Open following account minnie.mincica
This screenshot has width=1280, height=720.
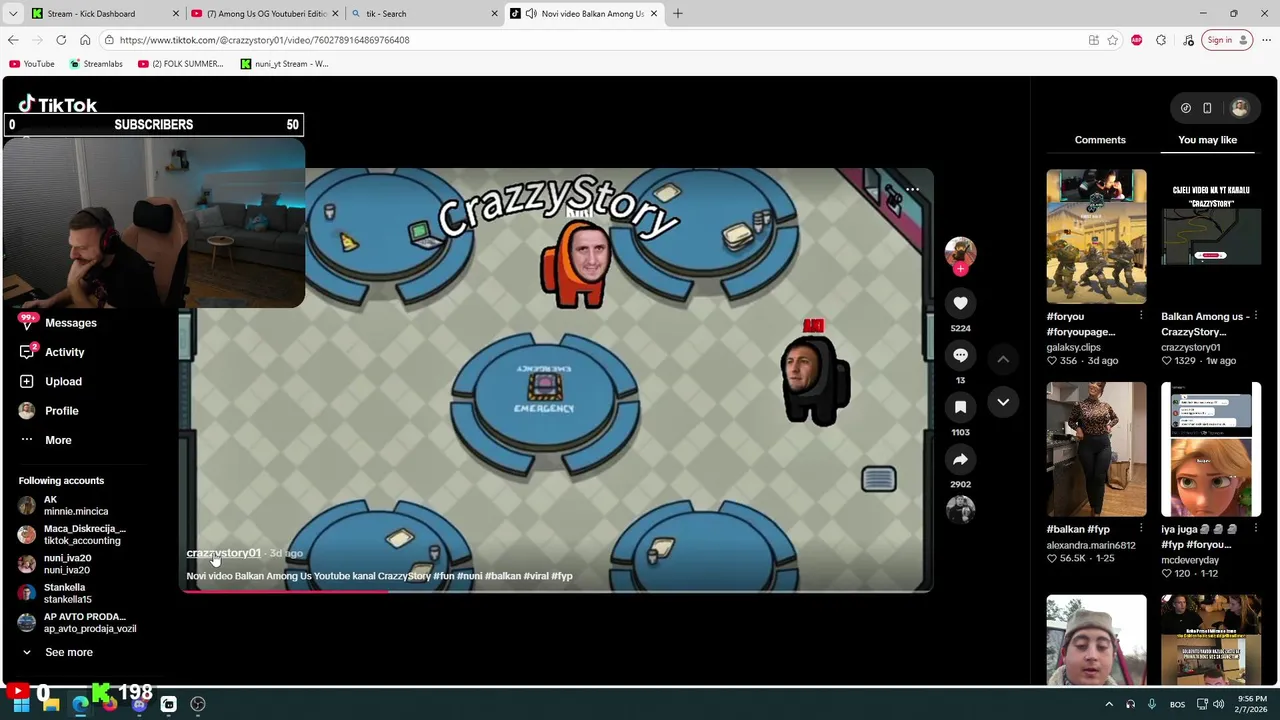[63, 505]
